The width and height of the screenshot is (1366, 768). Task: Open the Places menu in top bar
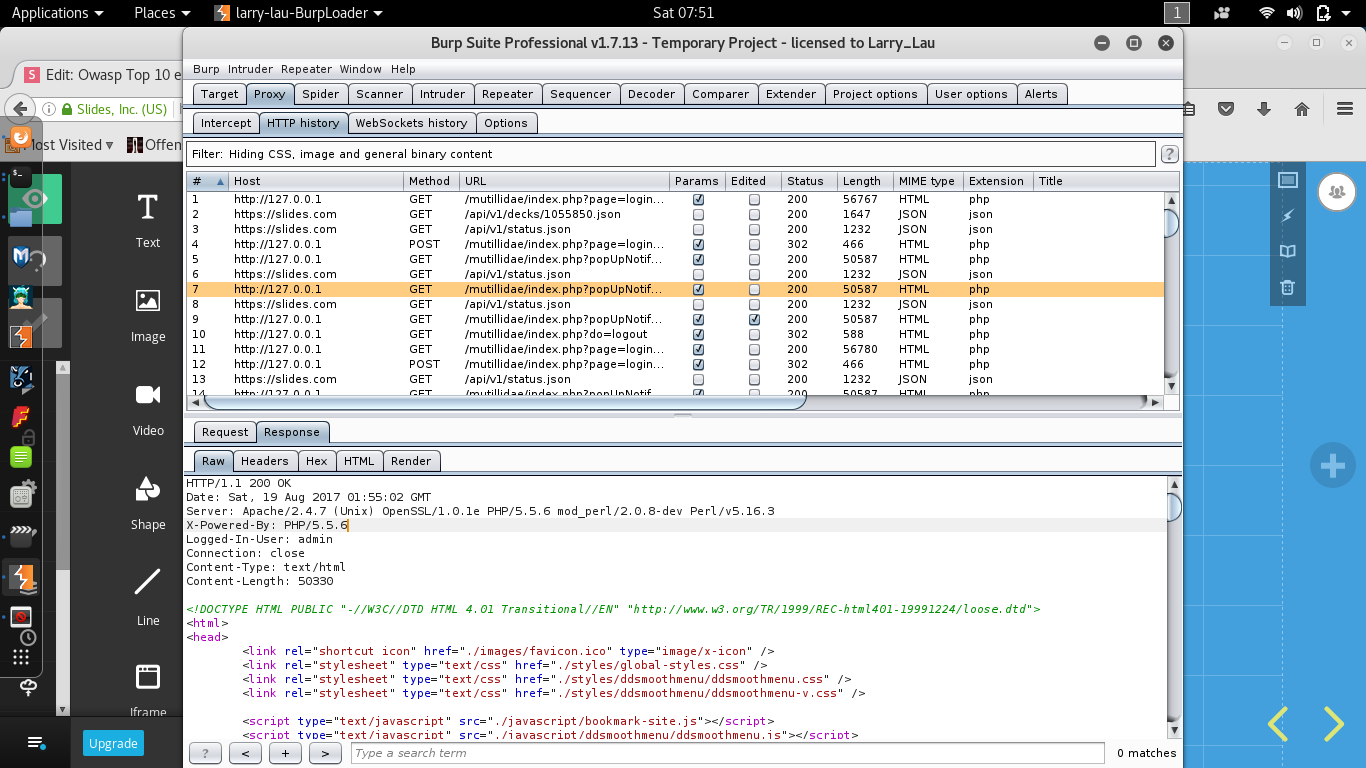(x=161, y=13)
